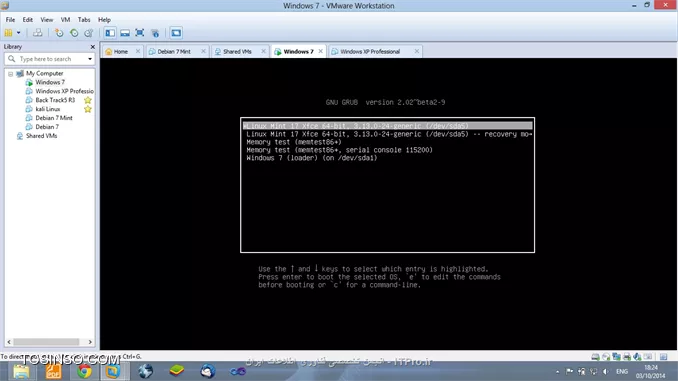This screenshot has height=381, width=678.
Task: Click Windows 7 (loader) GRUB entry
Action: point(312,158)
